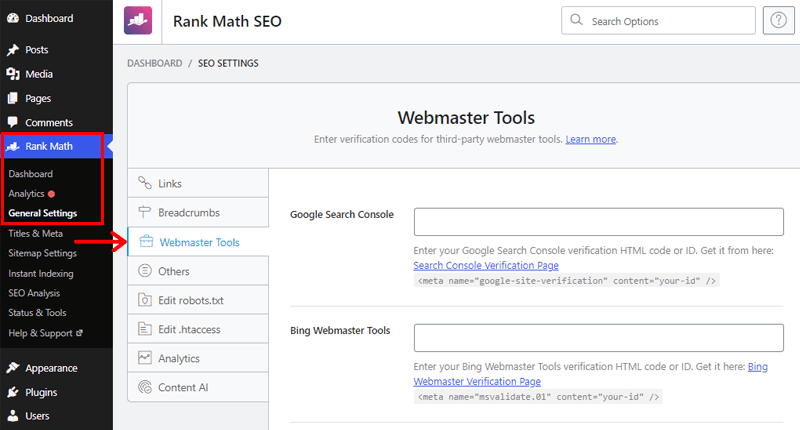800x430 pixels.
Task: Open the Edit robots.txt tab
Action: [x=198, y=300]
